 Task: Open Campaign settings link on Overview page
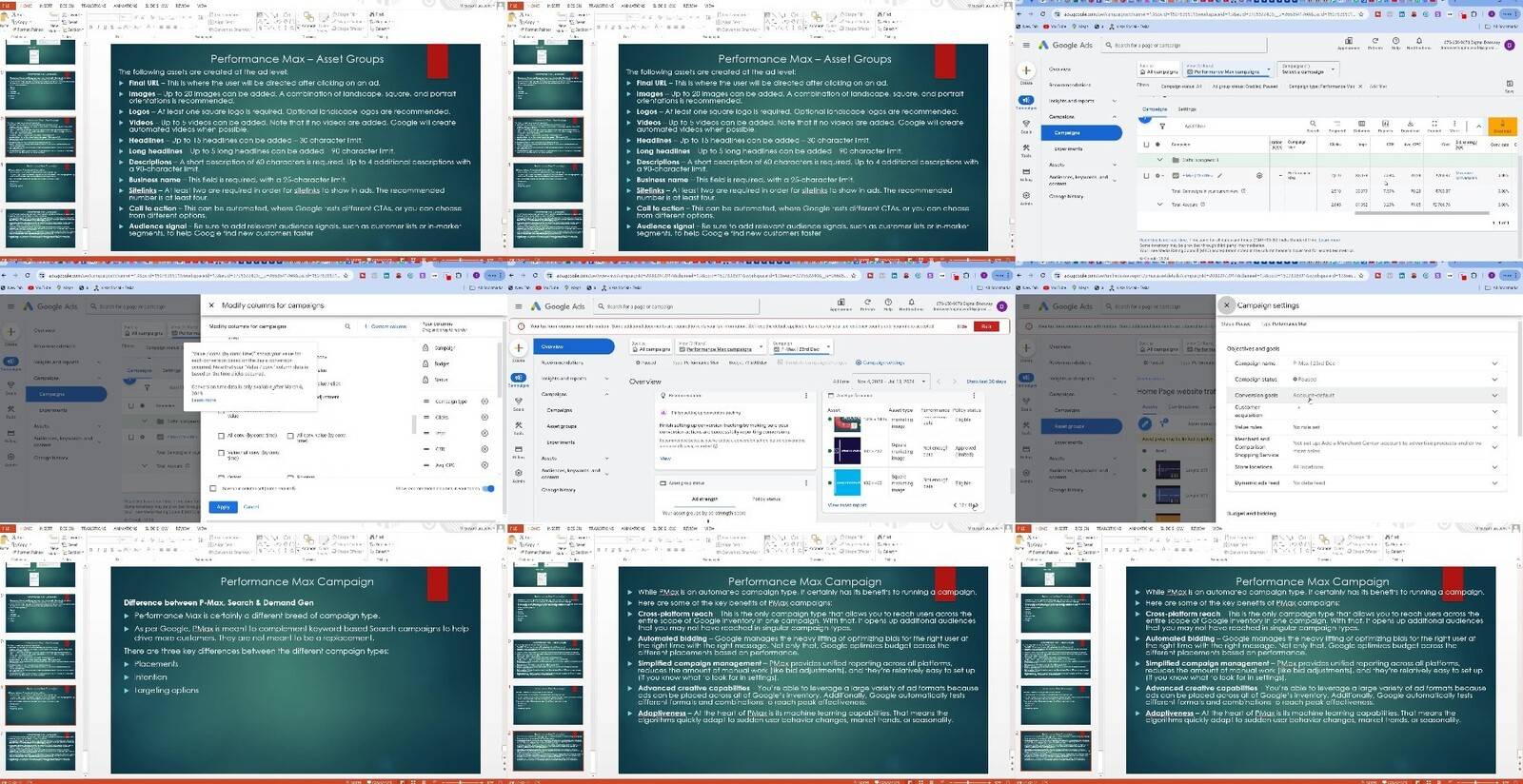coord(881,363)
